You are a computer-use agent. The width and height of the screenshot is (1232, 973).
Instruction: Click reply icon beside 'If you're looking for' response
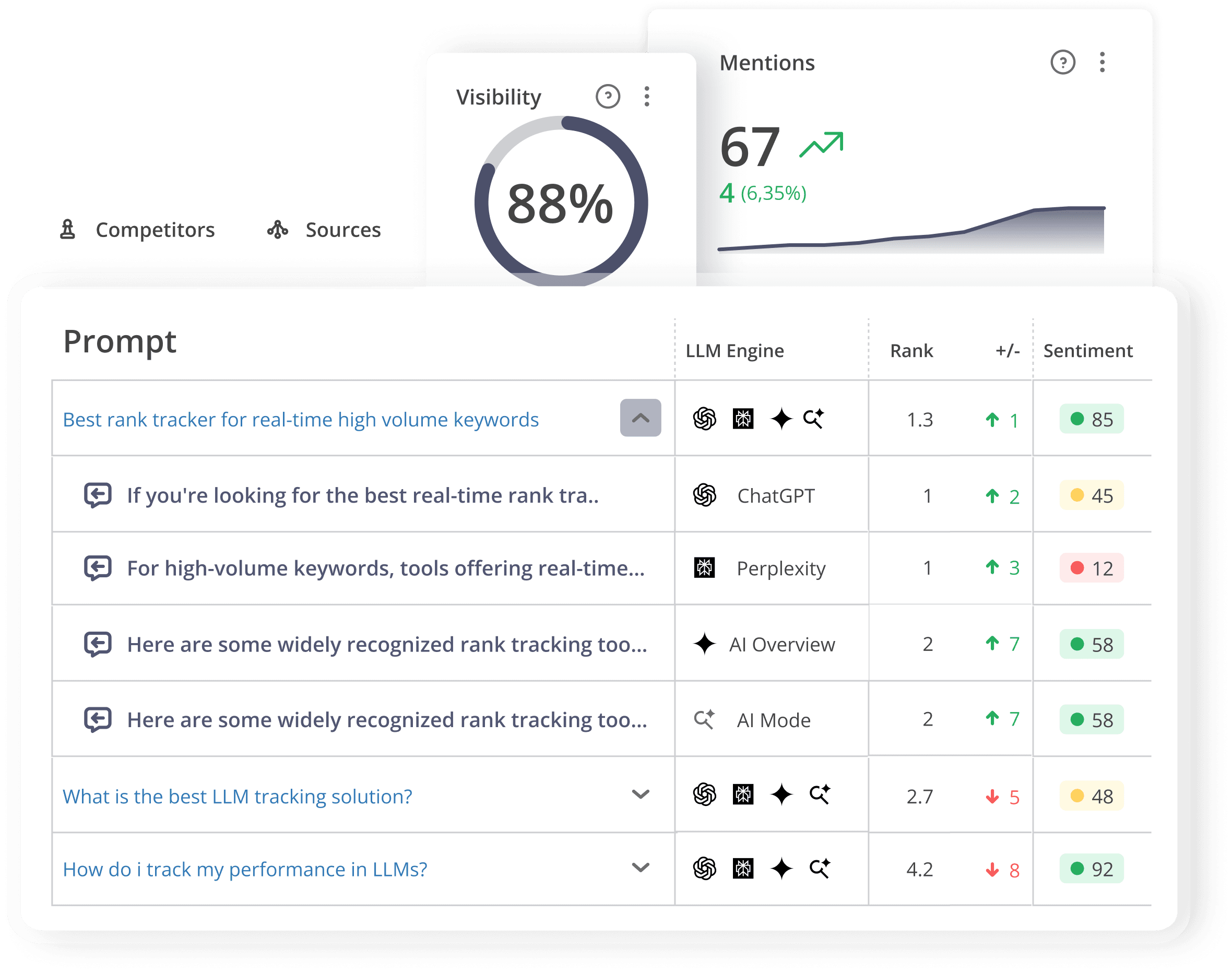[98, 495]
